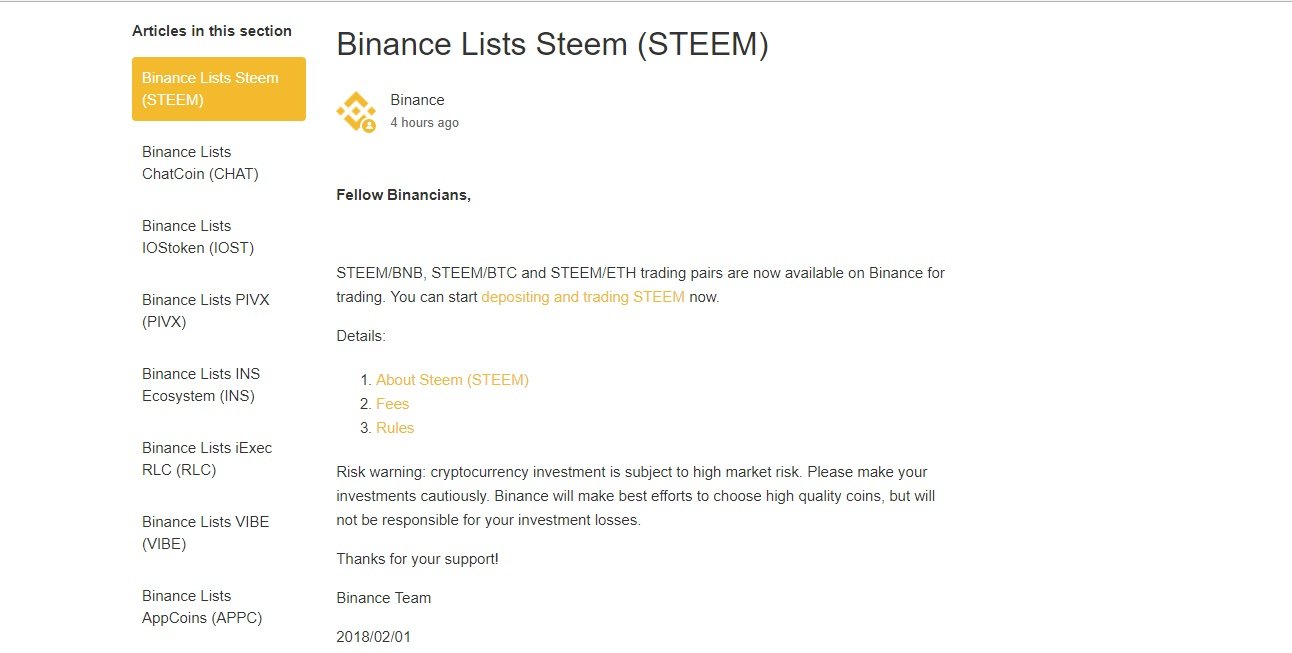This screenshot has height=653, width=1292.
Task: Click the 'Articles in this section' heading
Action: pyautogui.click(x=212, y=31)
